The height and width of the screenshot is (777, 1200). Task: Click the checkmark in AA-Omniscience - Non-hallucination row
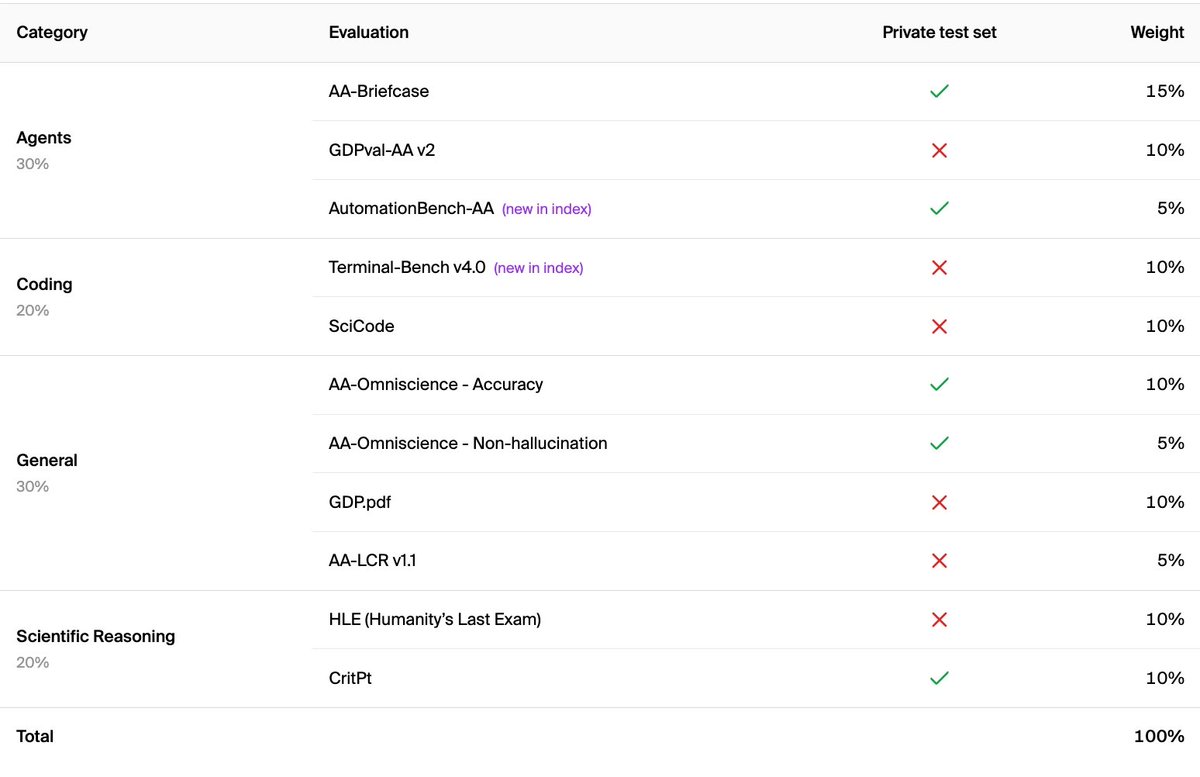point(939,443)
